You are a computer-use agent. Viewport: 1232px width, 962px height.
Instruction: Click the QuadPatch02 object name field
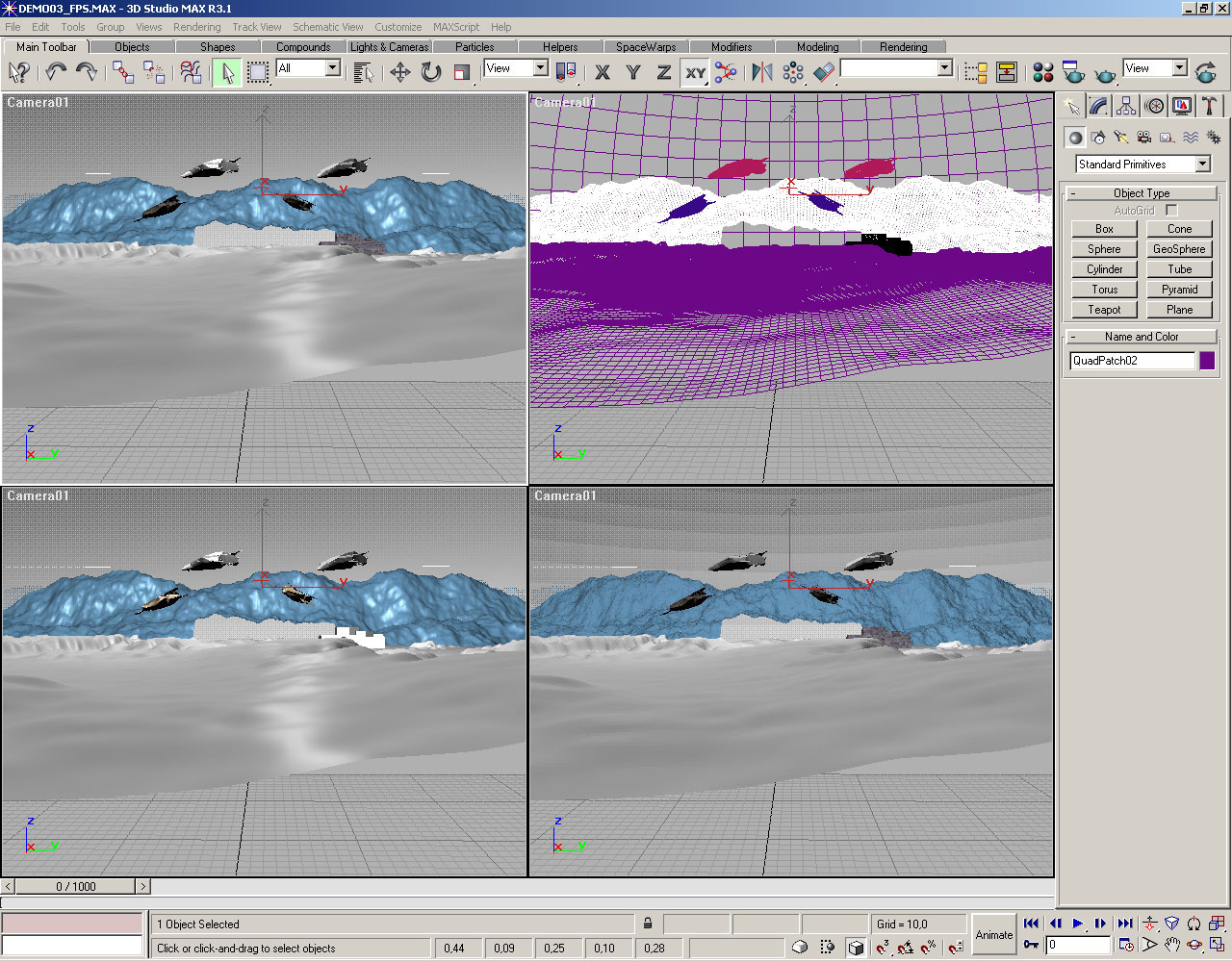(1132, 361)
